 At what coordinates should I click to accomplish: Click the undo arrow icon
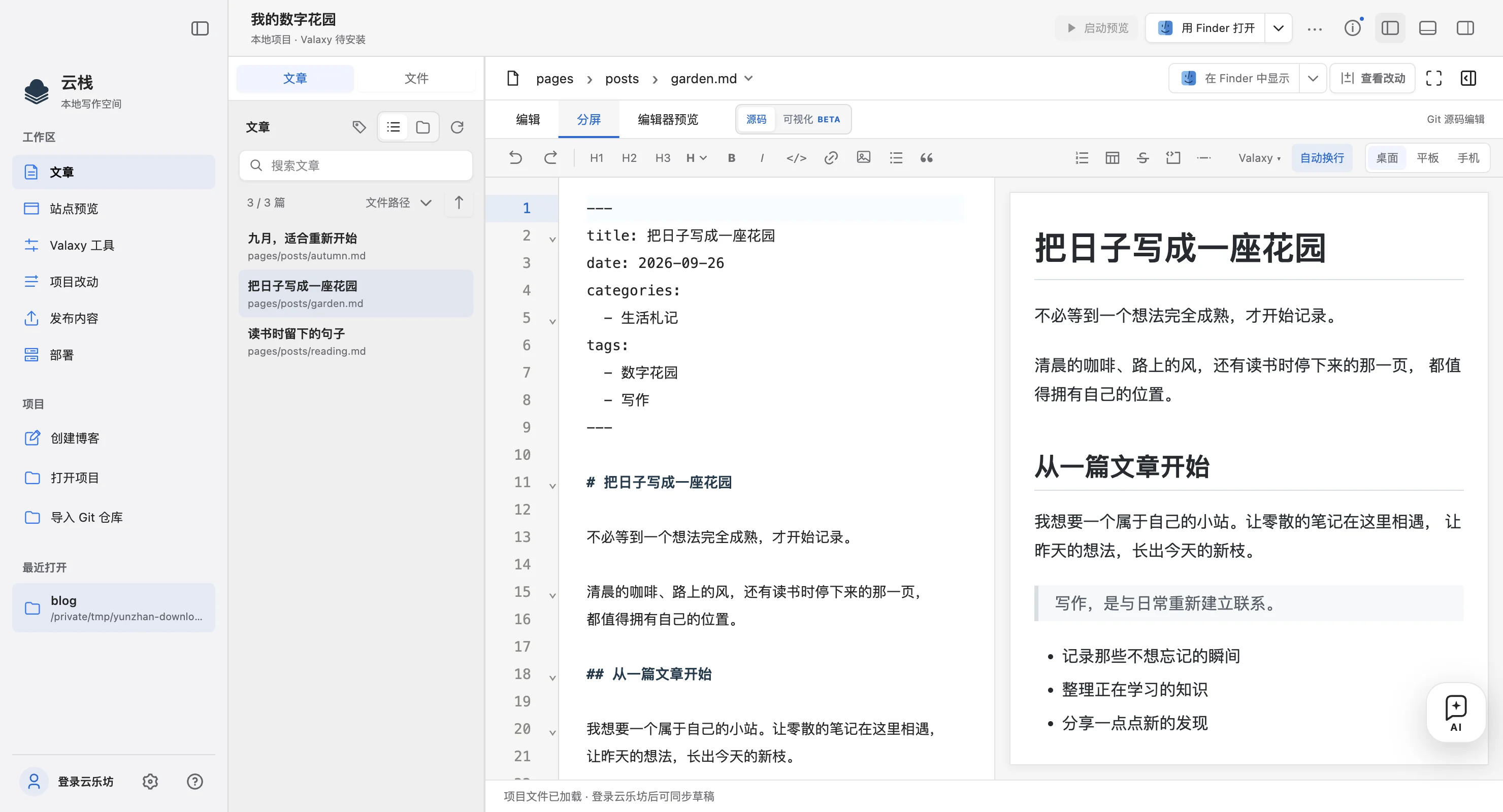coord(515,157)
